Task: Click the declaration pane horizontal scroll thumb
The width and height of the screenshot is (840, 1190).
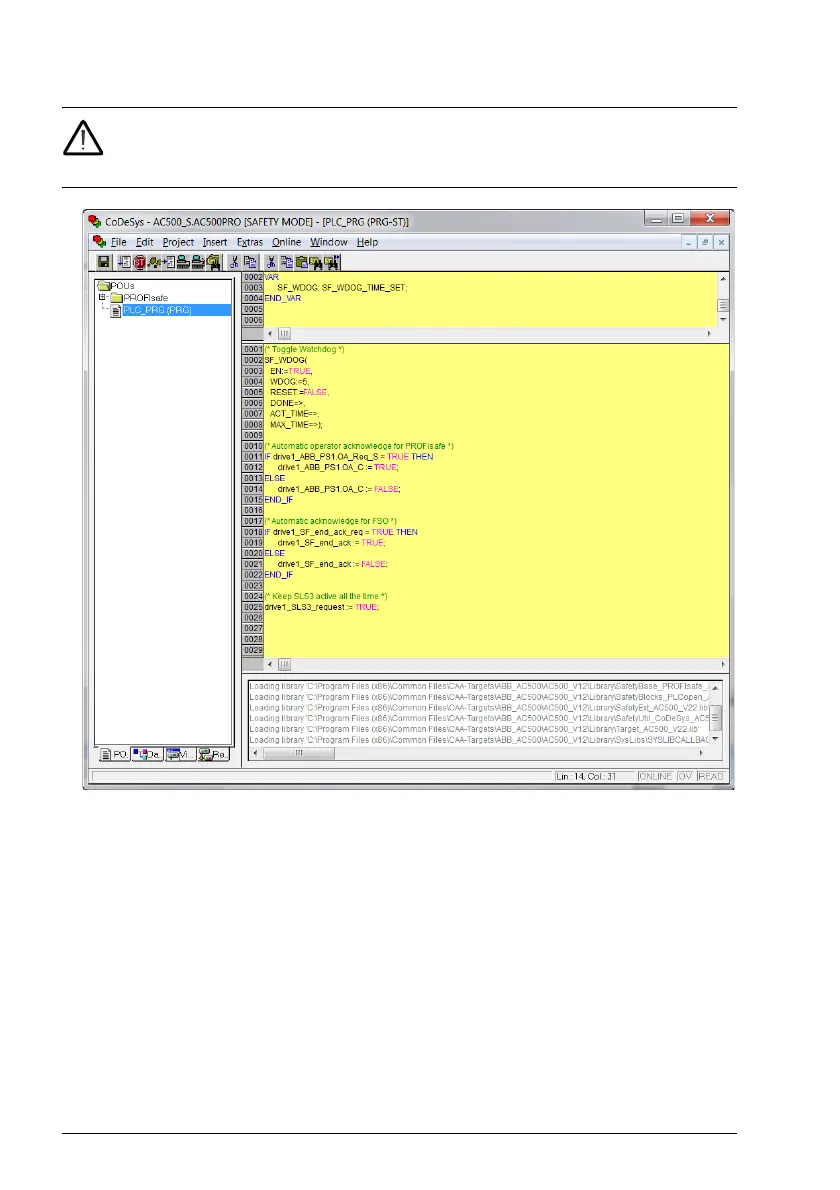Action: 285,334
